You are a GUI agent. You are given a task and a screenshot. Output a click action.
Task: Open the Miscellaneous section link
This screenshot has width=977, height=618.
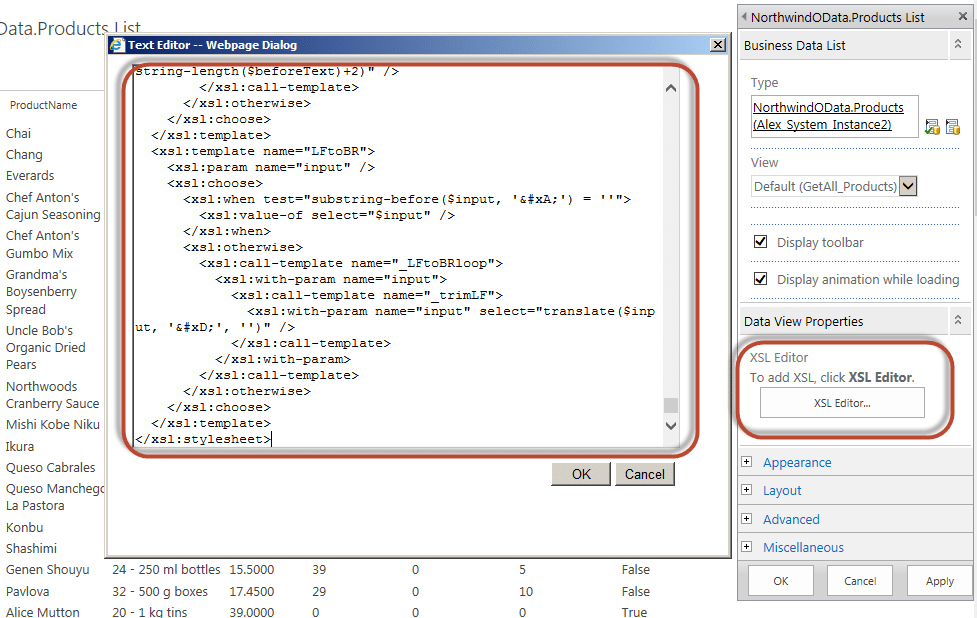pyautogui.click(x=803, y=547)
